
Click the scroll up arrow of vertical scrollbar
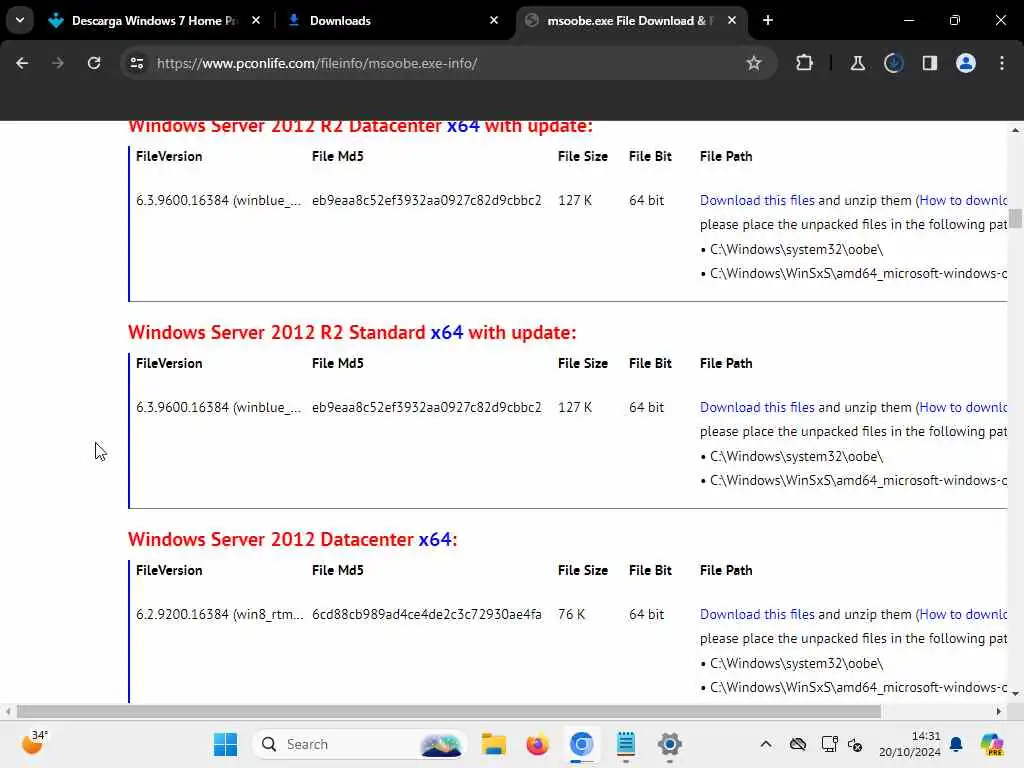point(1015,130)
